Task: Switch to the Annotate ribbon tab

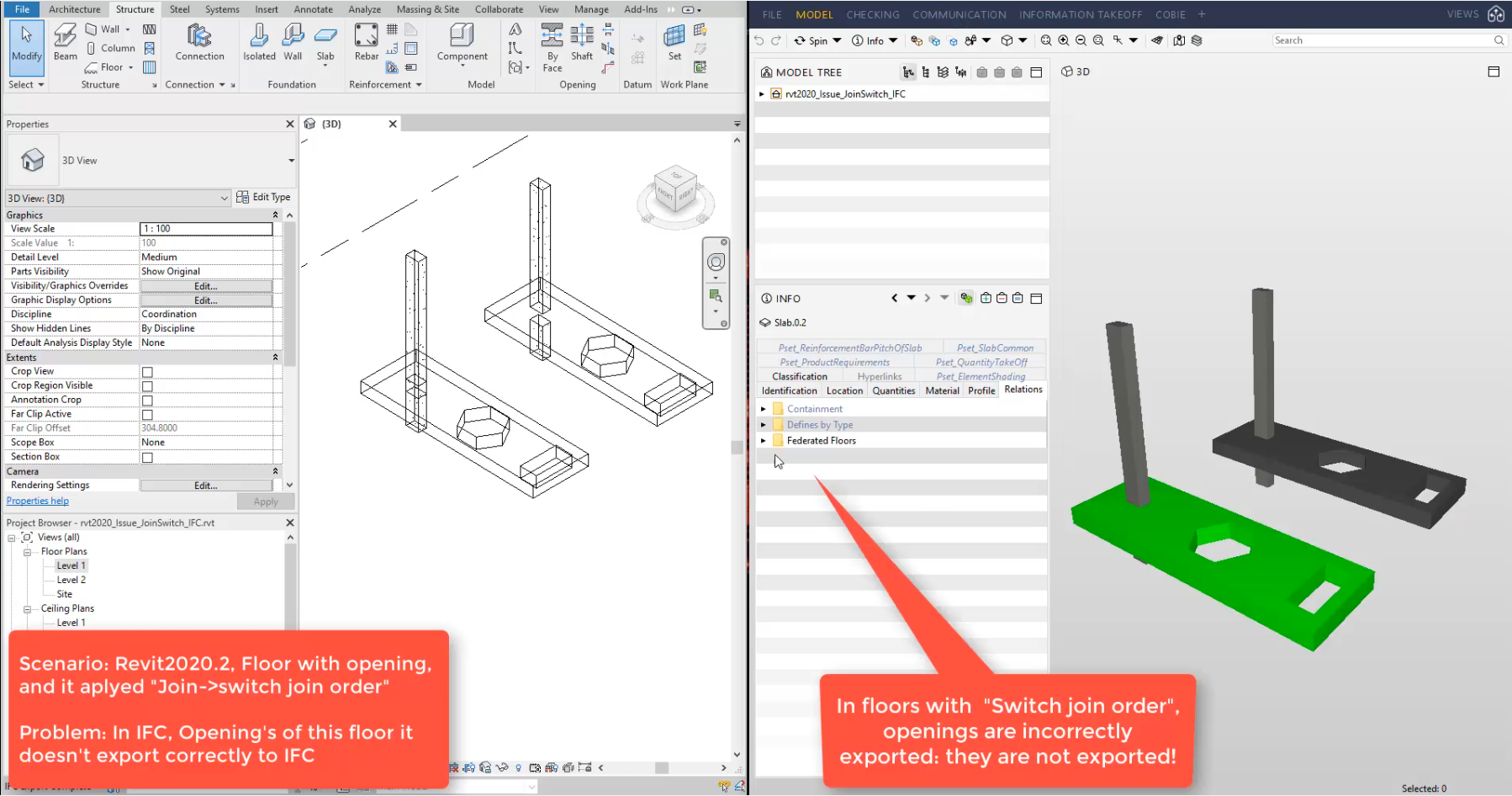Action: click(x=313, y=9)
